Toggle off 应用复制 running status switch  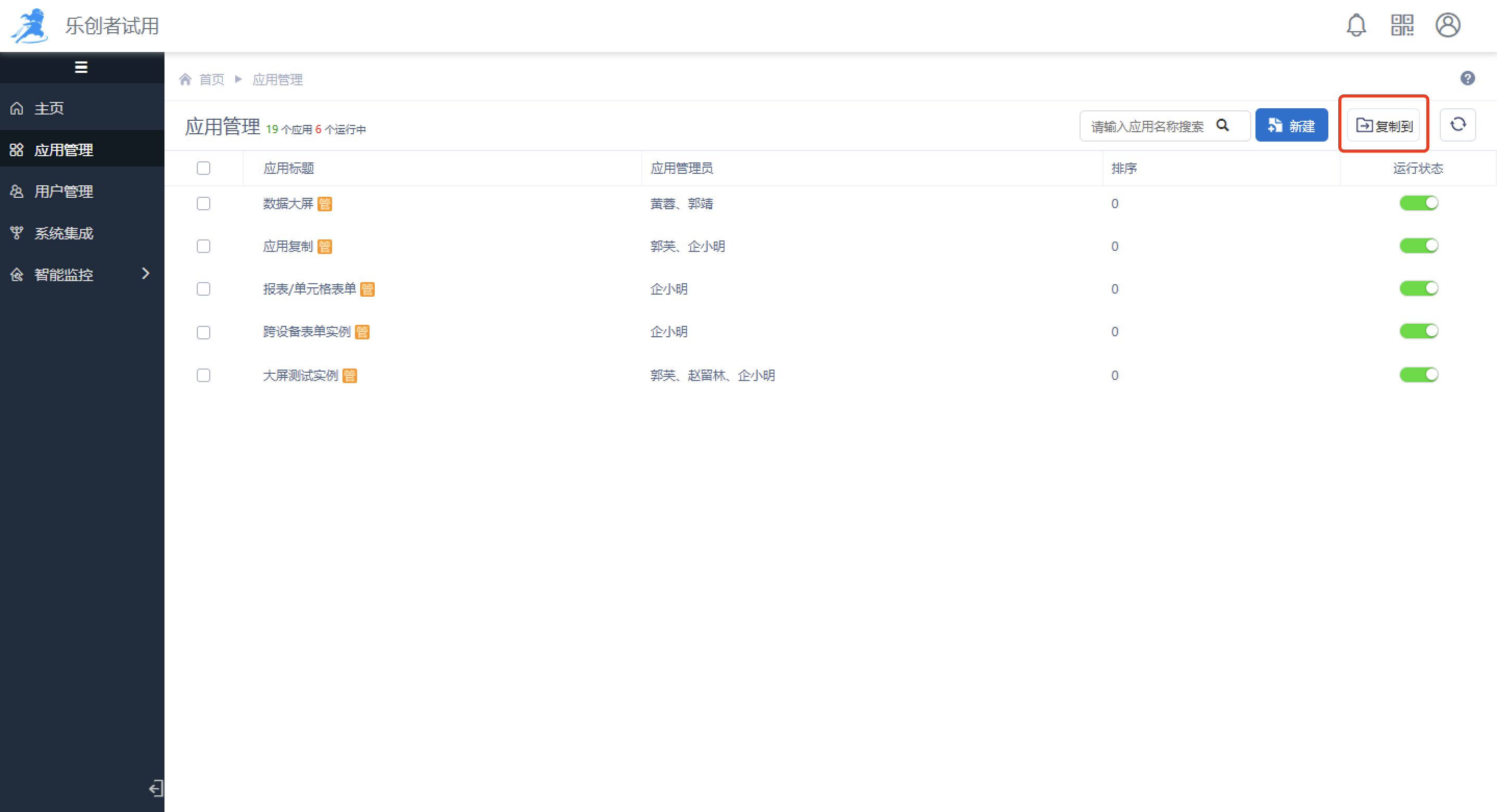(1418, 246)
